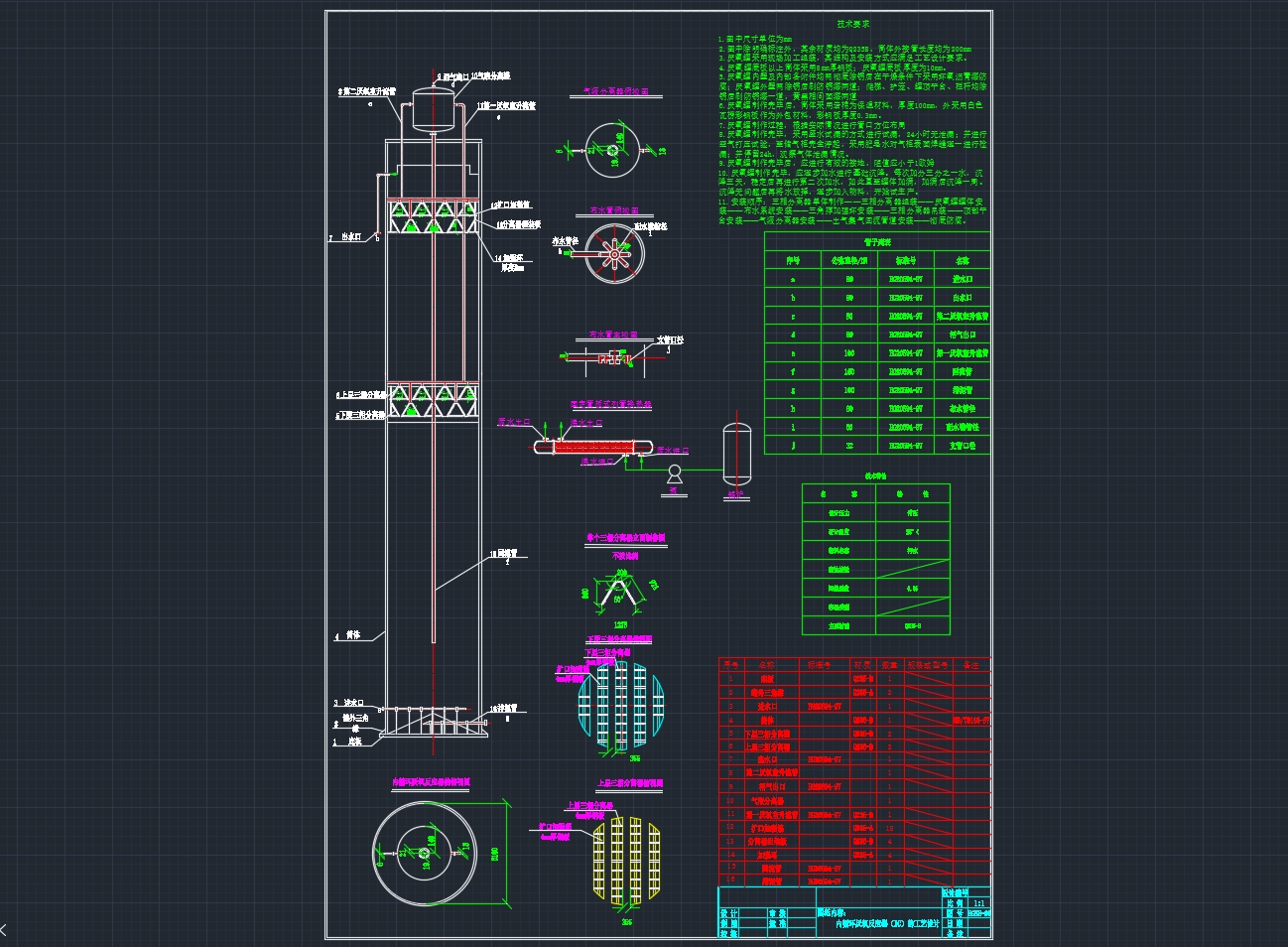Click the water distributor top view circle
The width and height of the screenshot is (1288, 947).
(x=614, y=254)
